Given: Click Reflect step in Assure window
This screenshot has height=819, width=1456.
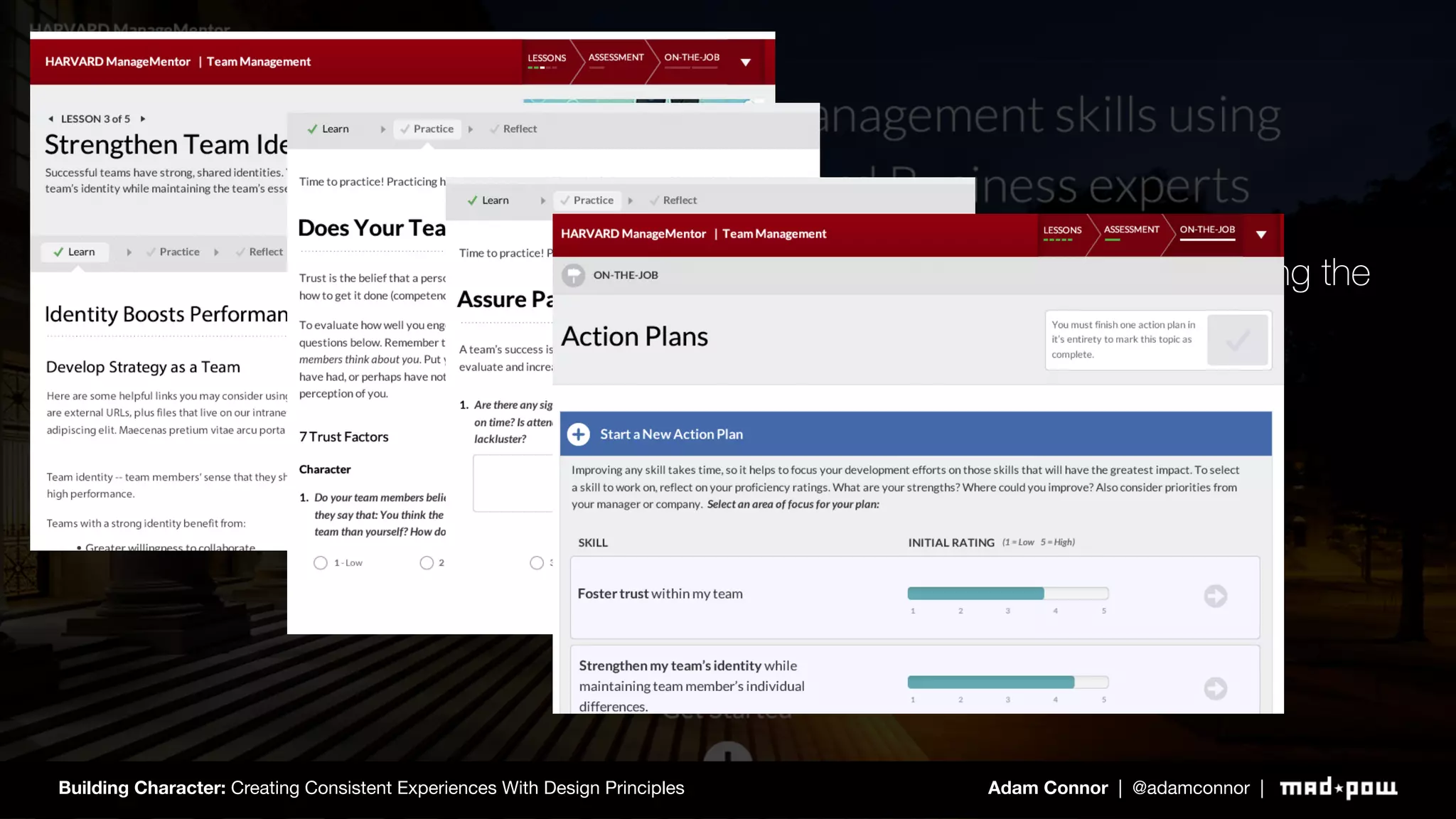Looking at the screenshot, I should 673,200.
